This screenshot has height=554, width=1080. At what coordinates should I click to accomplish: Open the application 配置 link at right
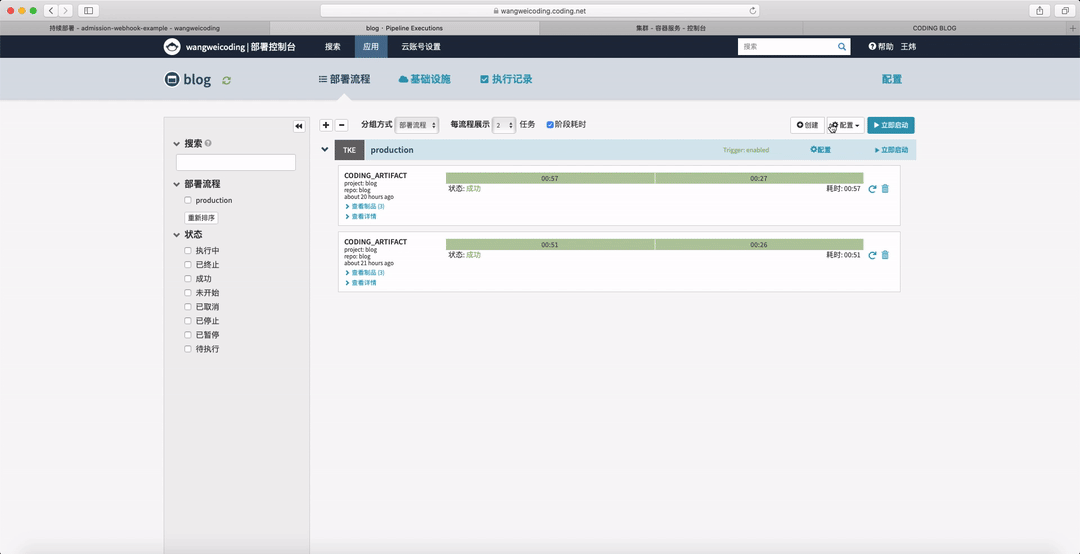point(892,79)
